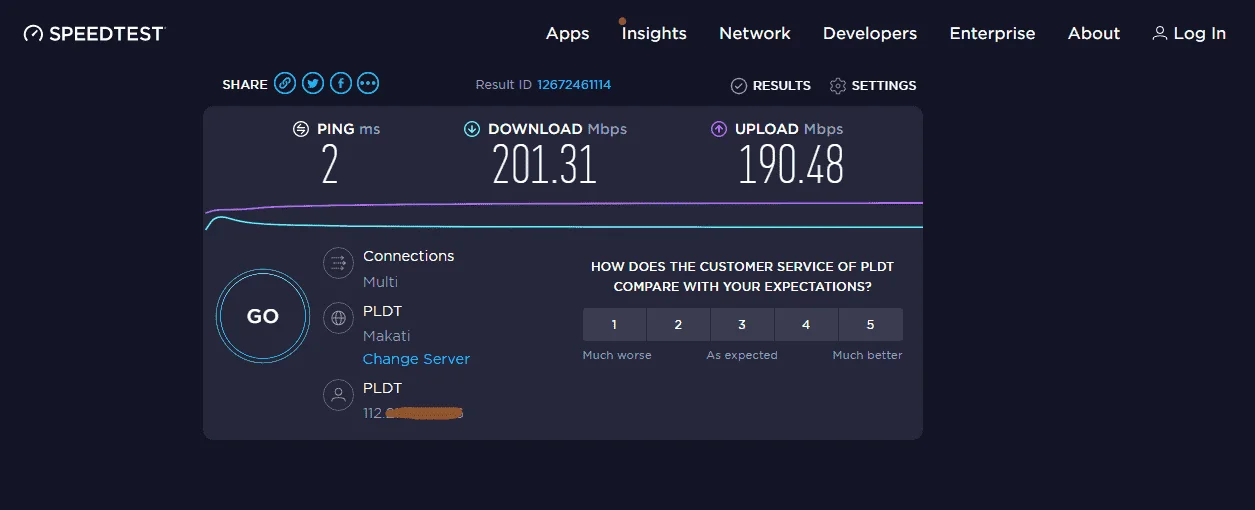
Task: Open the Insights menu
Action: 654,33
